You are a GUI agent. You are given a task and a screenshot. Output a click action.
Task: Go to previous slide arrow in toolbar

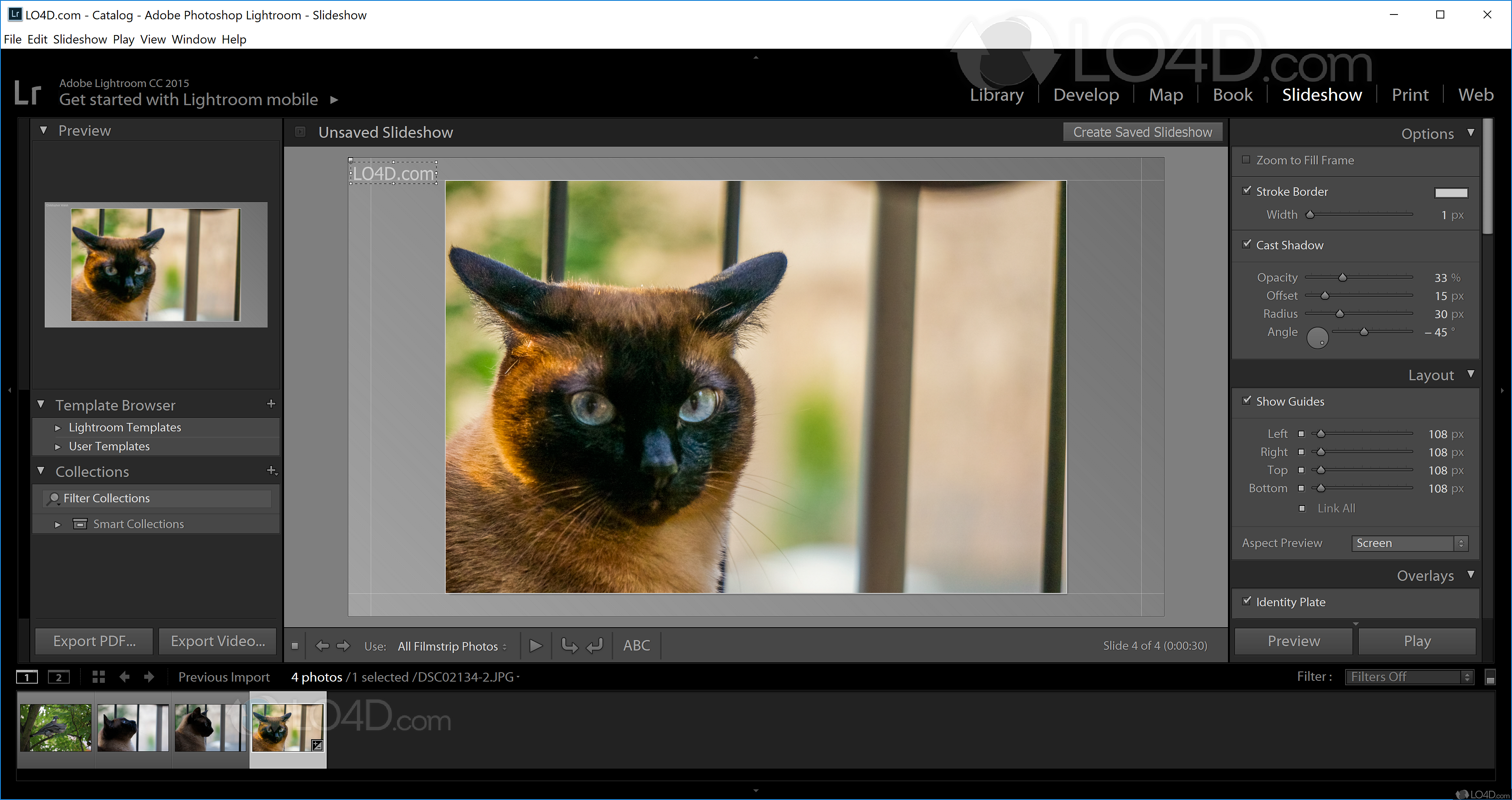tap(322, 646)
